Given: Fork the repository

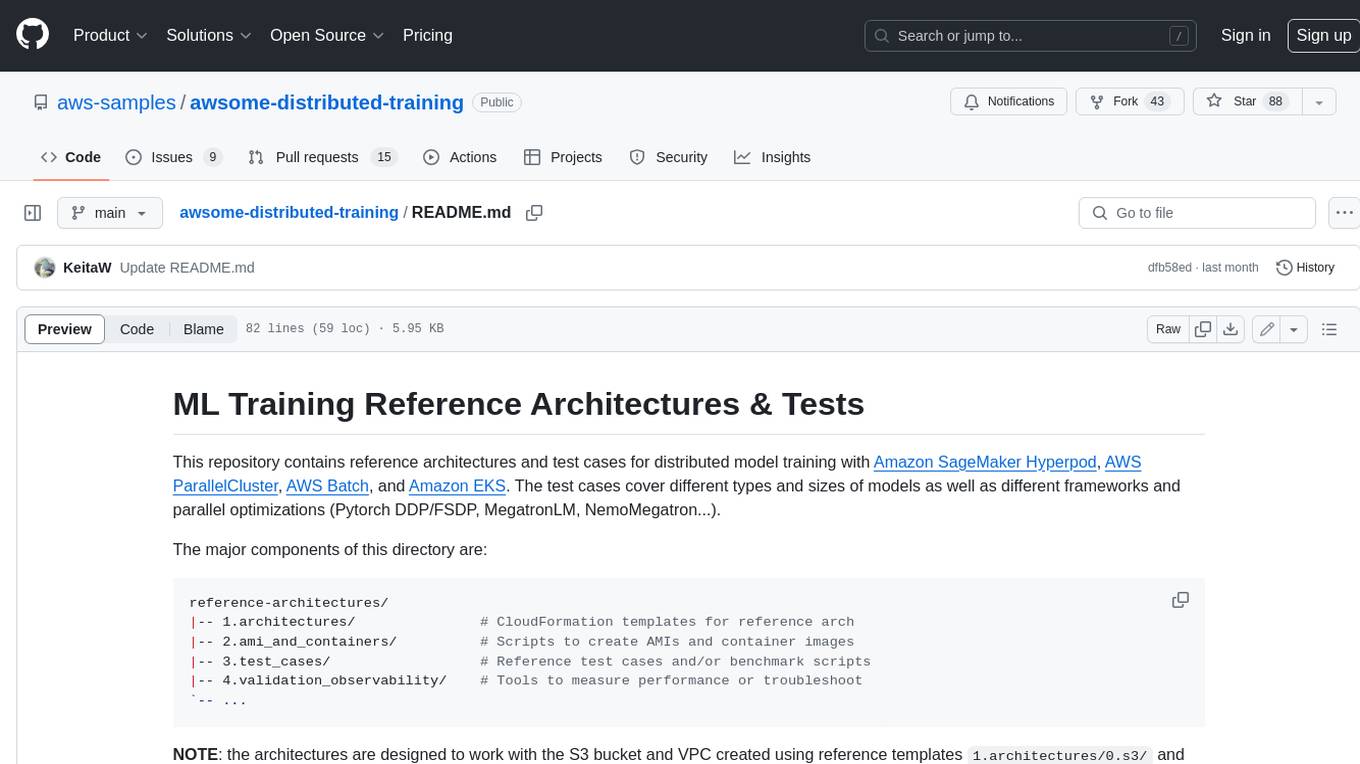Looking at the screenshot, I should pos(1129,102).
